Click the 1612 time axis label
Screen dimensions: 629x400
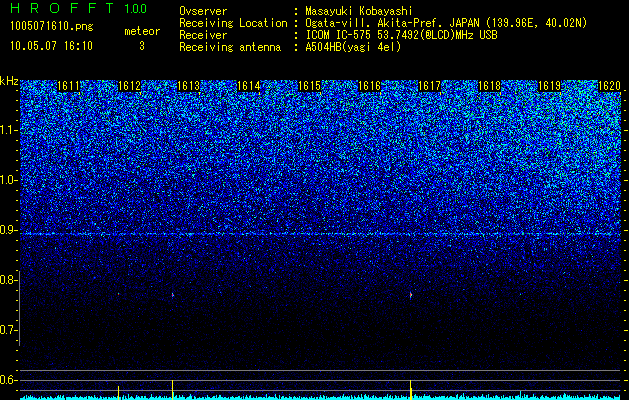130,86
